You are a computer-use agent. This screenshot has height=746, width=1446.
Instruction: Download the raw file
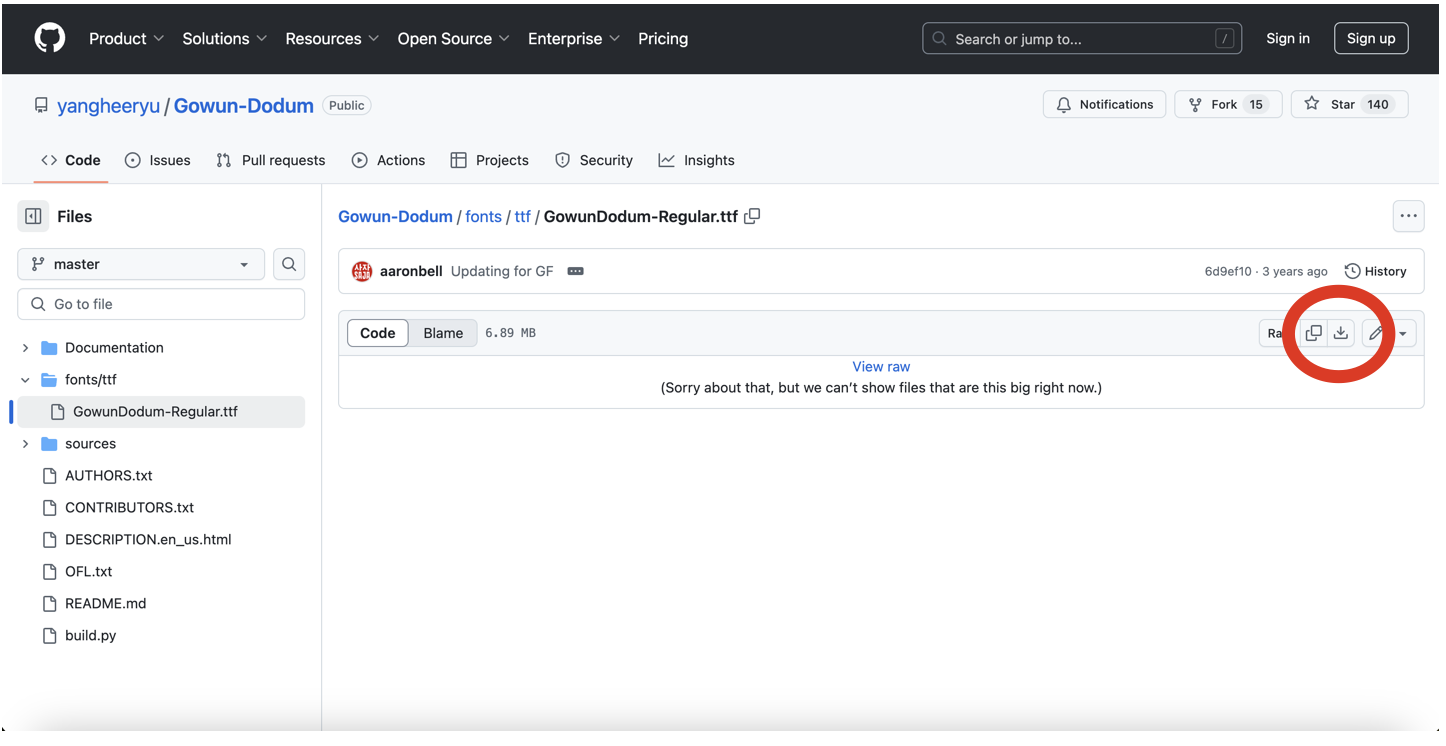pos(1341,333)
